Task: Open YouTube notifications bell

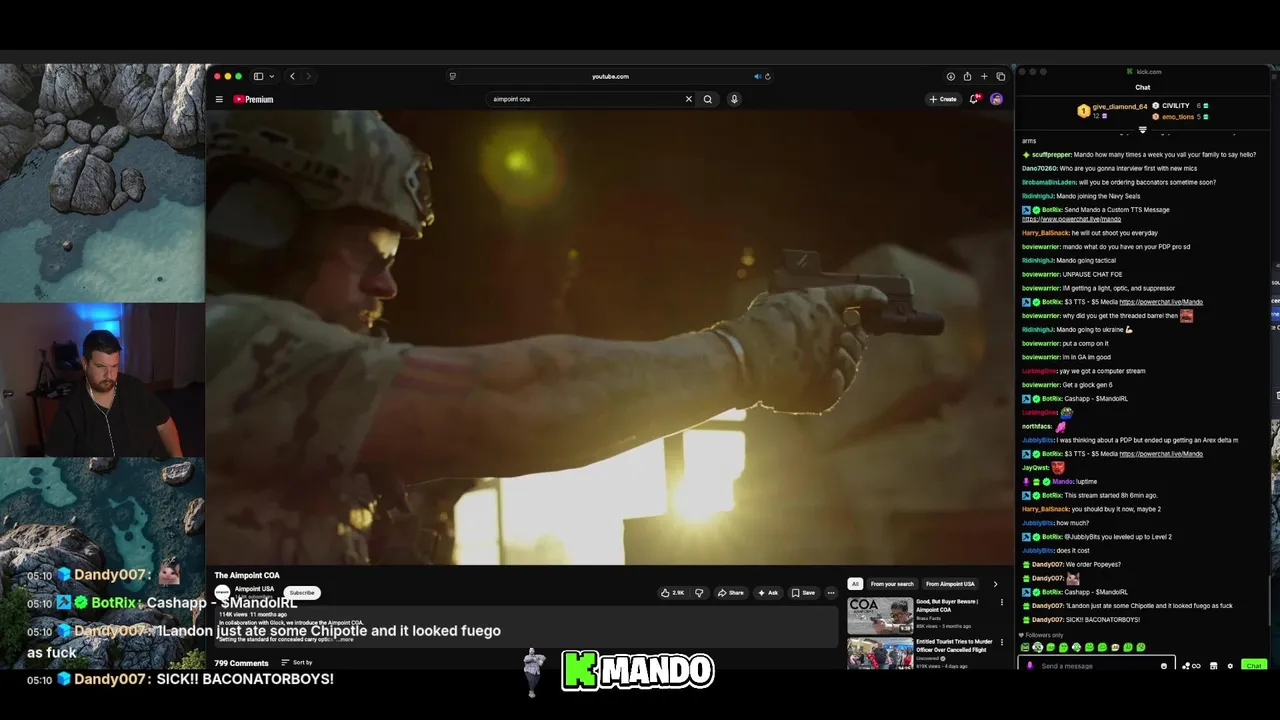Action: pyautogui.click(x=974, y=99)
